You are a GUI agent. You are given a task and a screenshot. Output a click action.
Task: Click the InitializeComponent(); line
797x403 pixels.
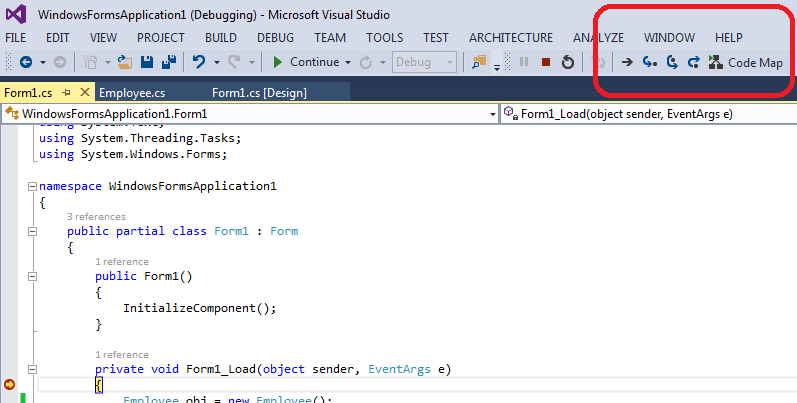199,308
